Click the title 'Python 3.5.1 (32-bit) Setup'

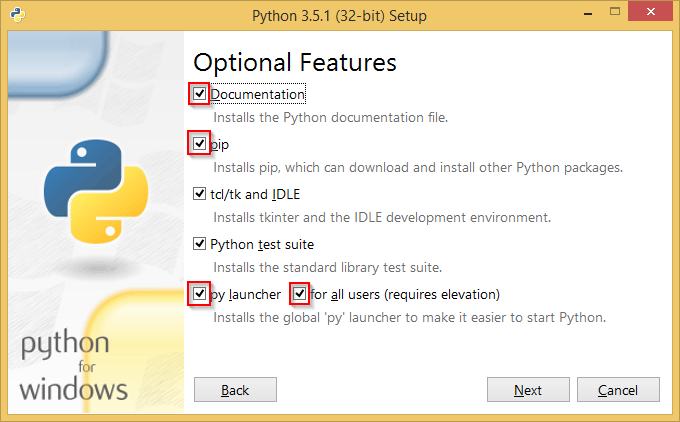(x=339, y=16)
